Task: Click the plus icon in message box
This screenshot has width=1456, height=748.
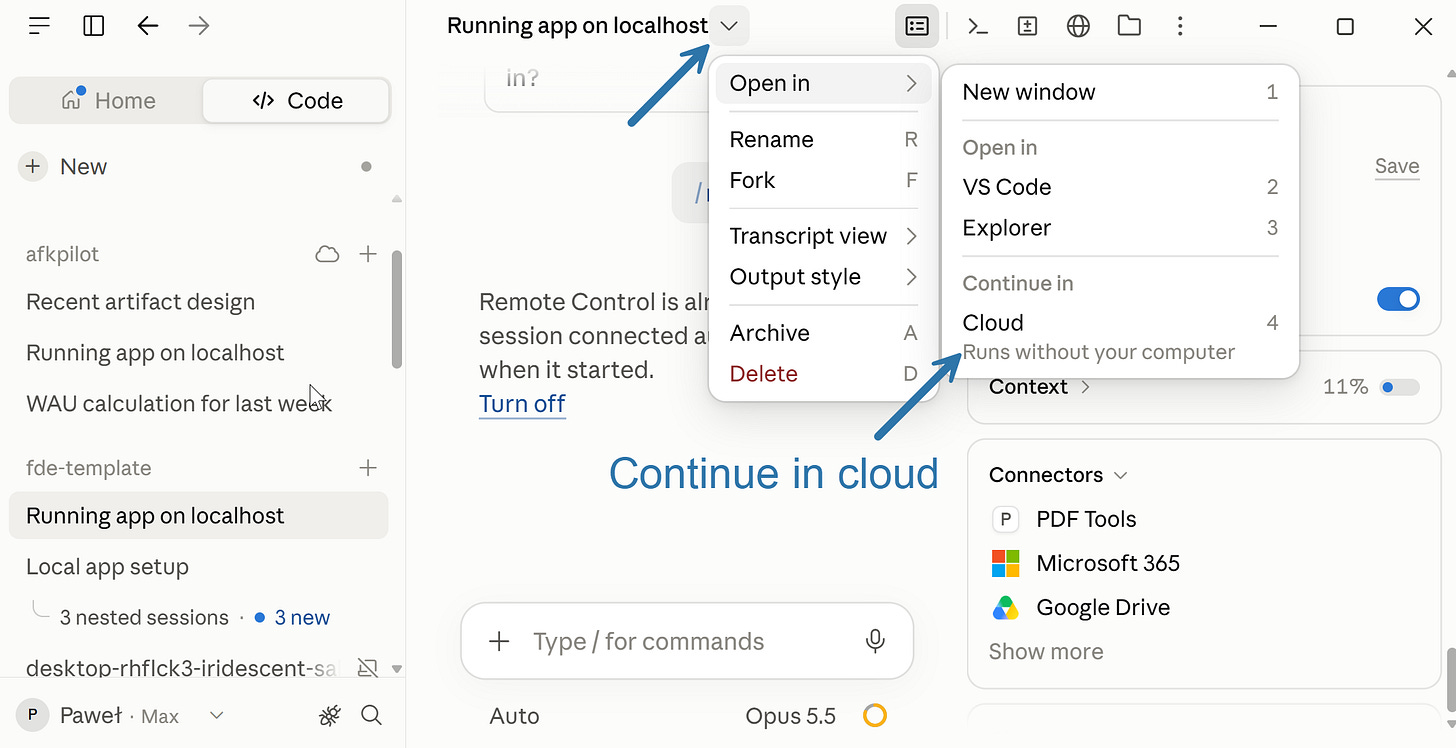Action: click(x=499, y=641)
